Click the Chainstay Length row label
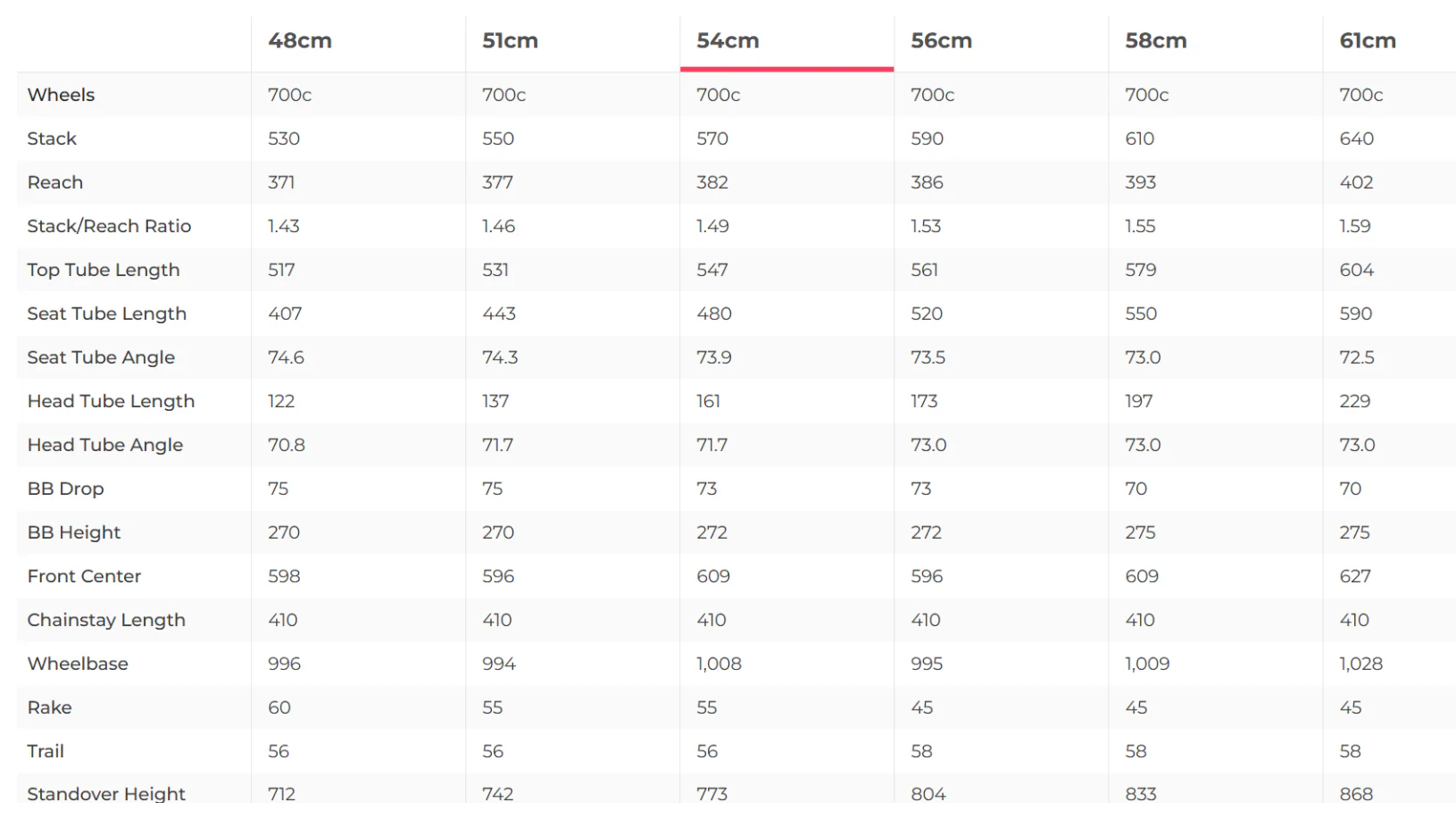 (106, 620)
